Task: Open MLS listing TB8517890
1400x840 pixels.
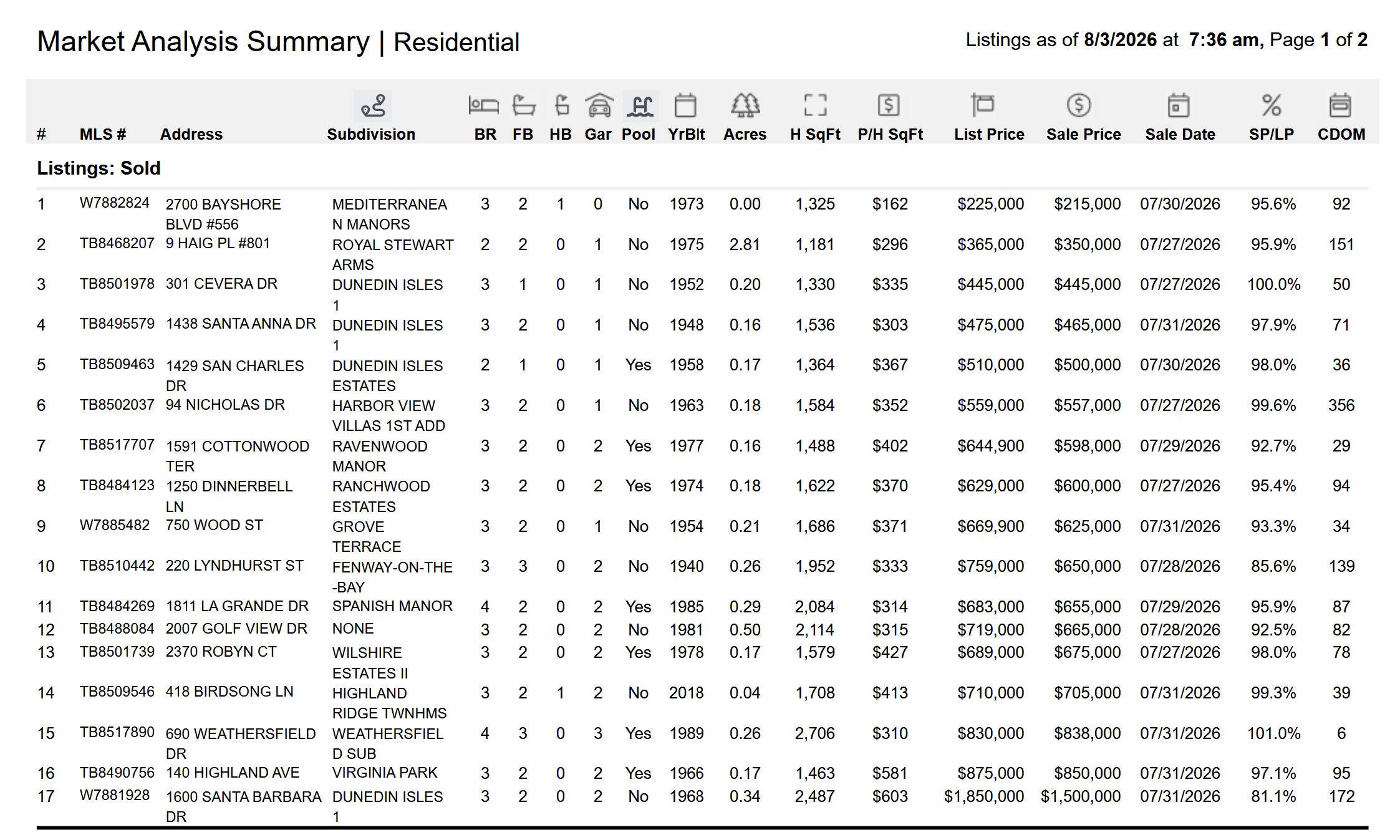Action: coord(117,732)
